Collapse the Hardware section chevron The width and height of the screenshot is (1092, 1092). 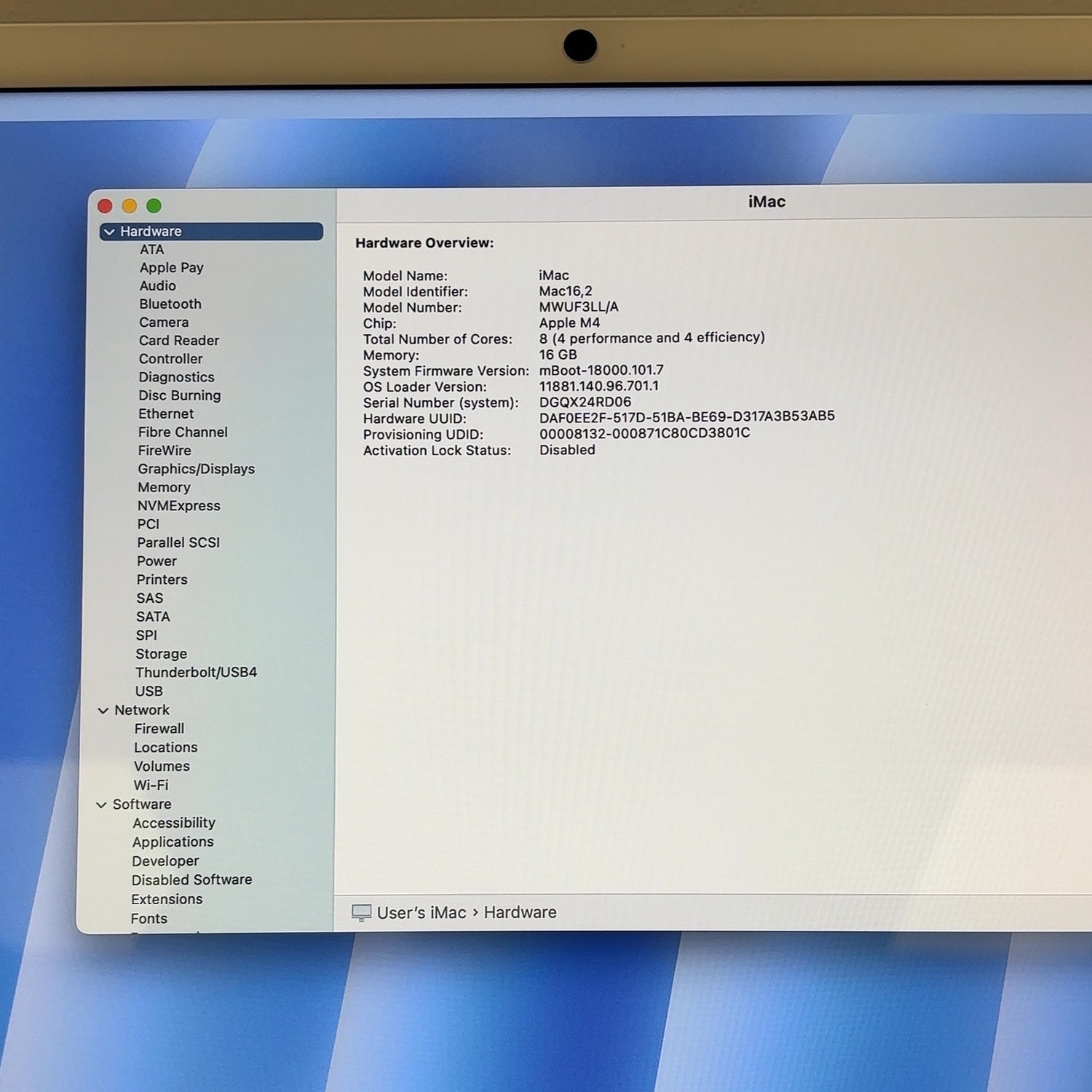pyautogui.click(x=109, y=232)
